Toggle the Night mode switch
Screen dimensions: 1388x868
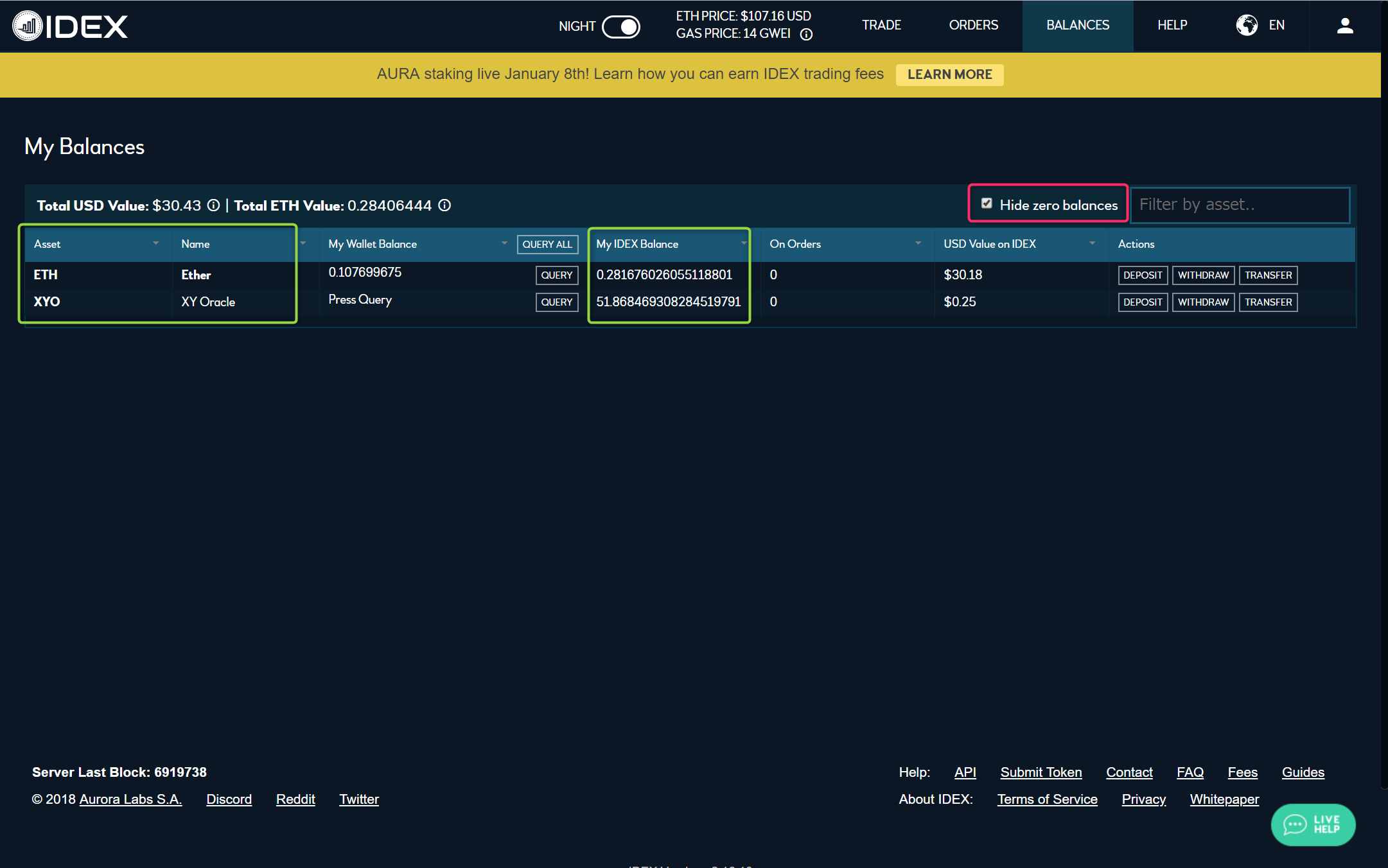point(620,26)
